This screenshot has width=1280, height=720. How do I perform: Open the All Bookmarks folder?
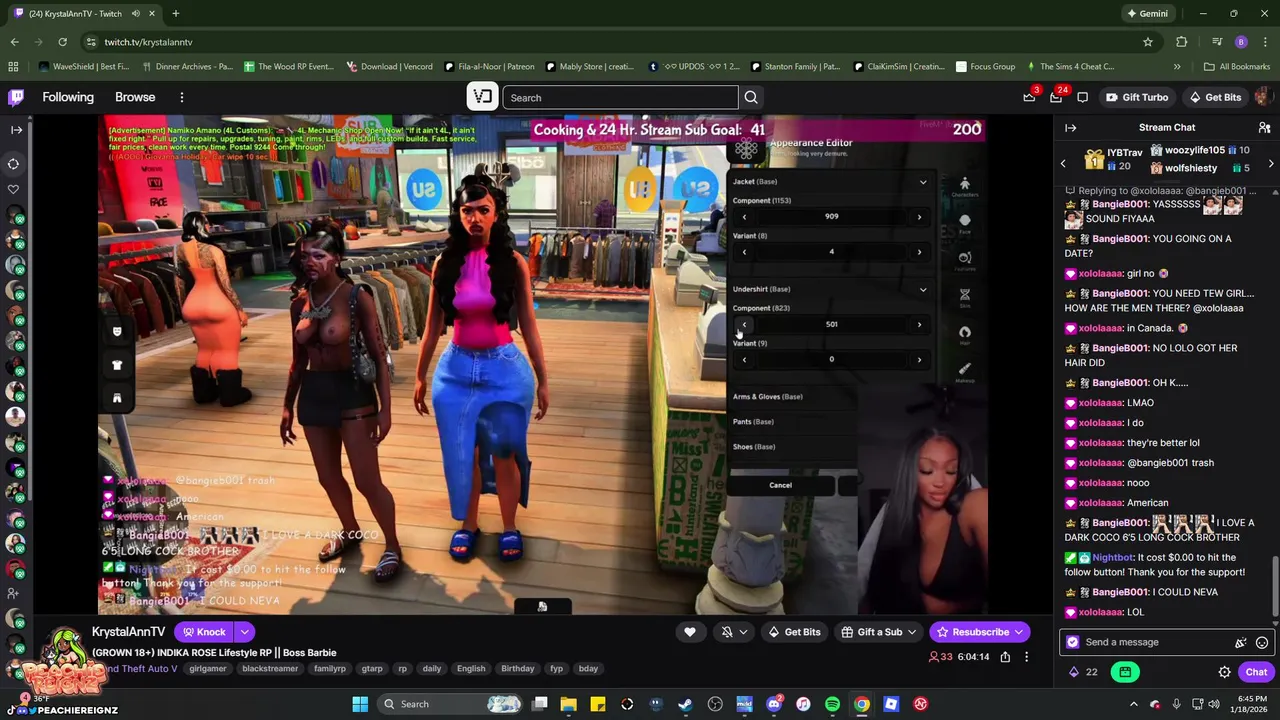click(x=1237, y=67)
